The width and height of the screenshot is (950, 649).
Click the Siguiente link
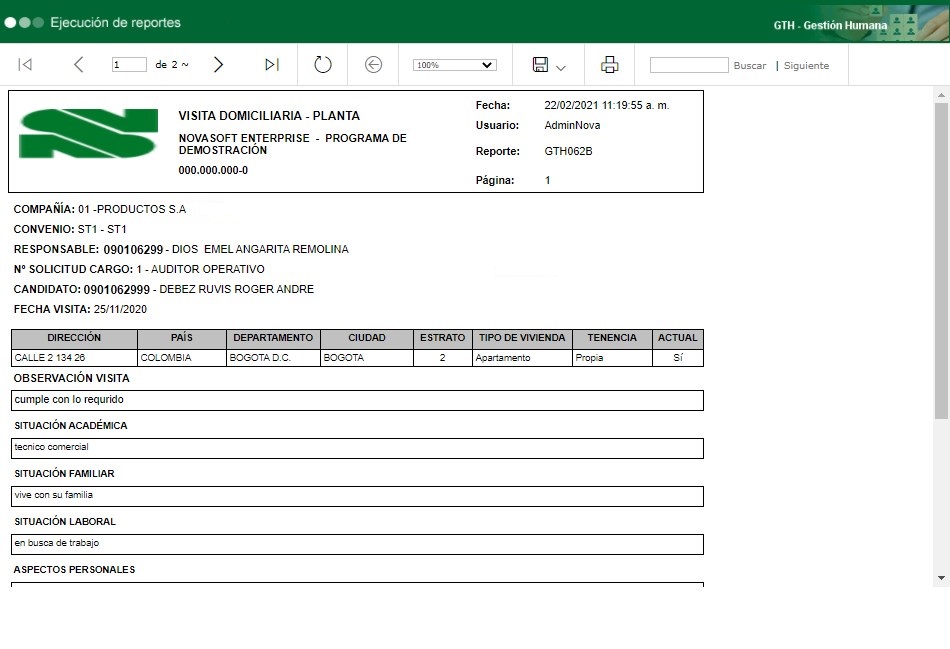(x=806, y=66)
